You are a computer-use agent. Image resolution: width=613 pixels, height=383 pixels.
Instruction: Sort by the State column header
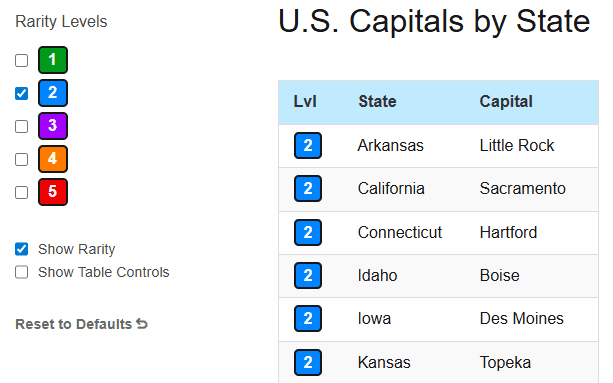coord(377,102)
